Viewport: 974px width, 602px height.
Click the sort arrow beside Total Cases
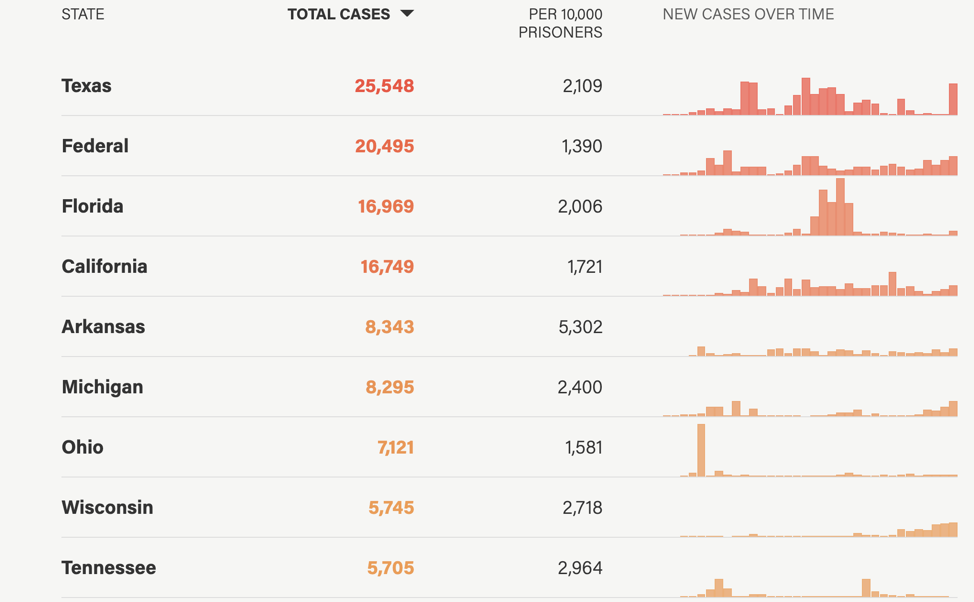pyautogui.click(x=407, y=14)
